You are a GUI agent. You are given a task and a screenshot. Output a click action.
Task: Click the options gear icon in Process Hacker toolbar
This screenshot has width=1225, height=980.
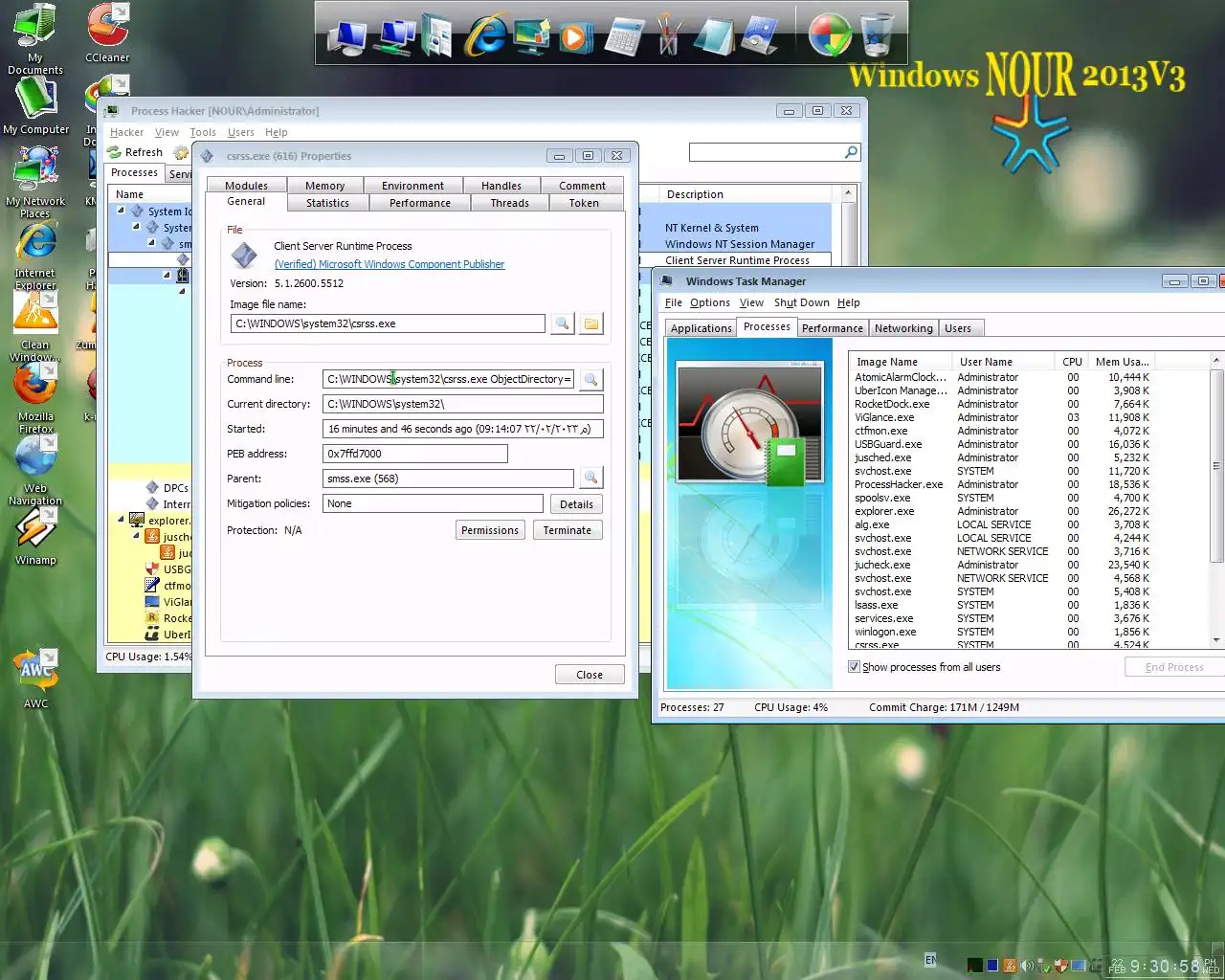coord(181,152)
